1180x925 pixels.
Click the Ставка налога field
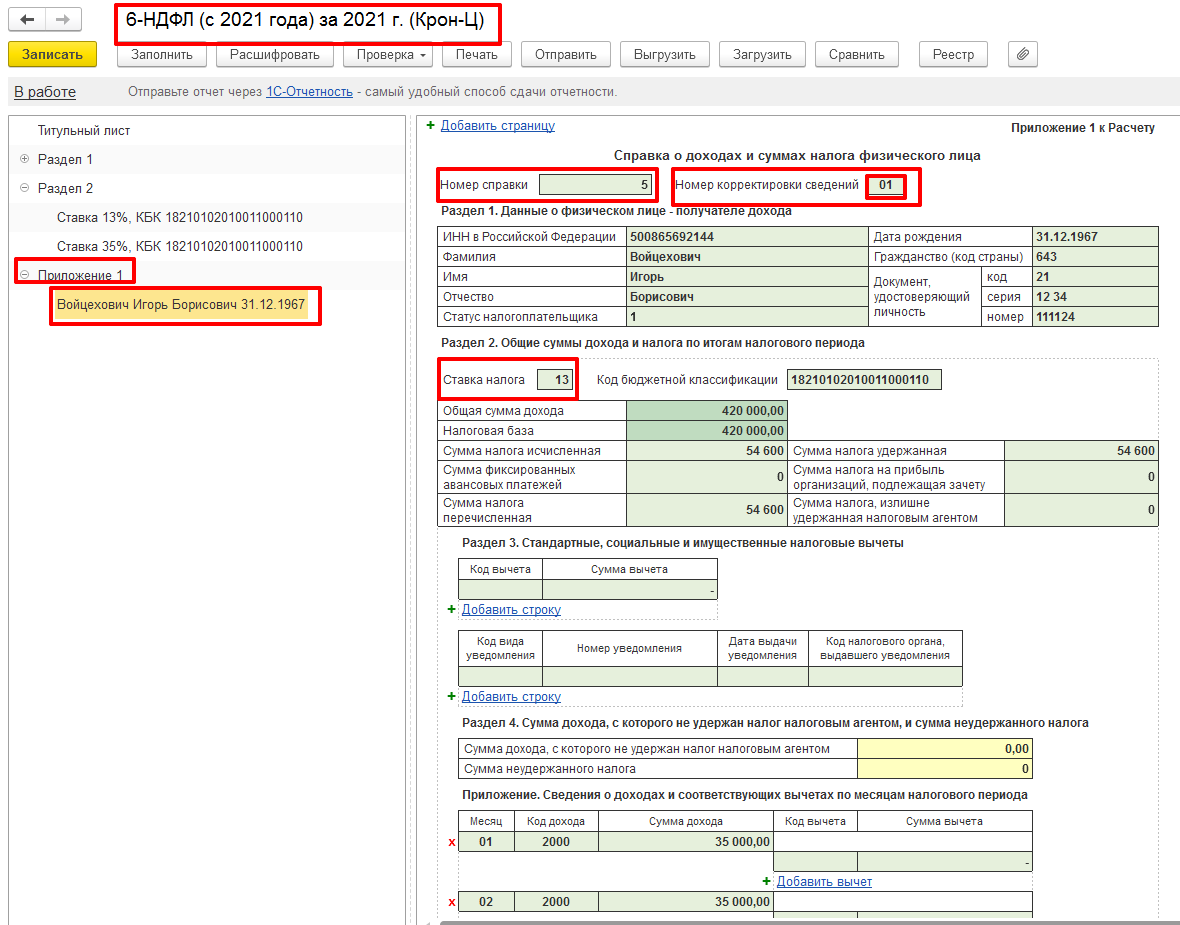coord(555,380)
